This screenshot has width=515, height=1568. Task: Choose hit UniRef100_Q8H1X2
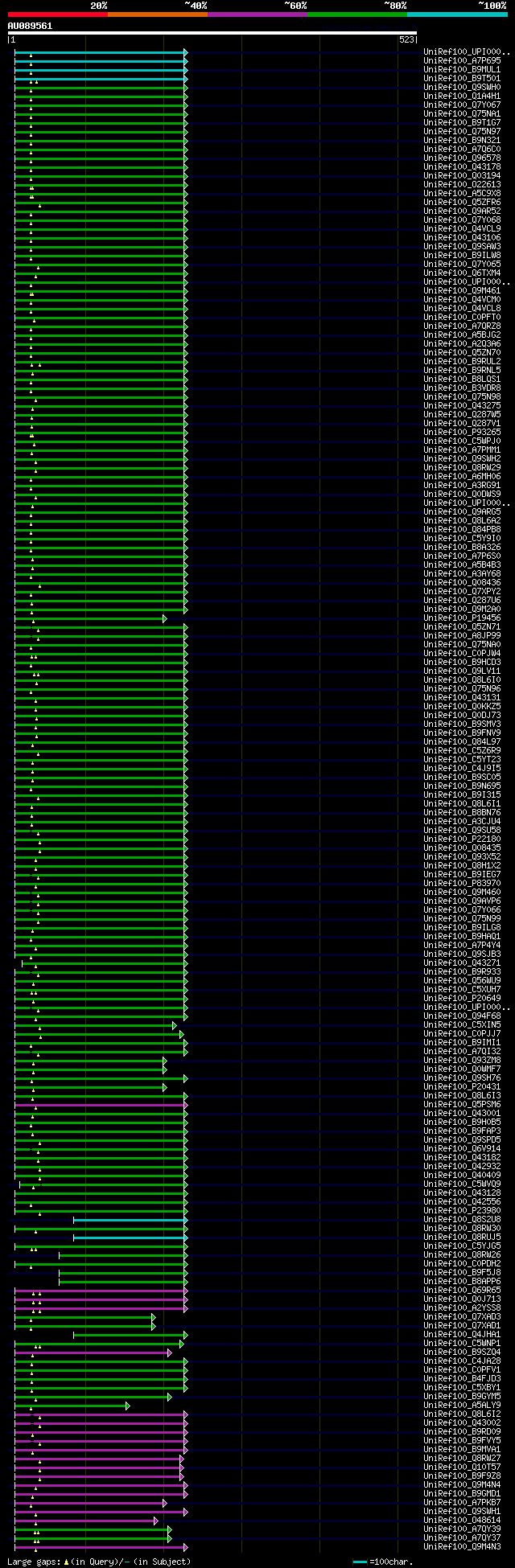coord(462,865)
